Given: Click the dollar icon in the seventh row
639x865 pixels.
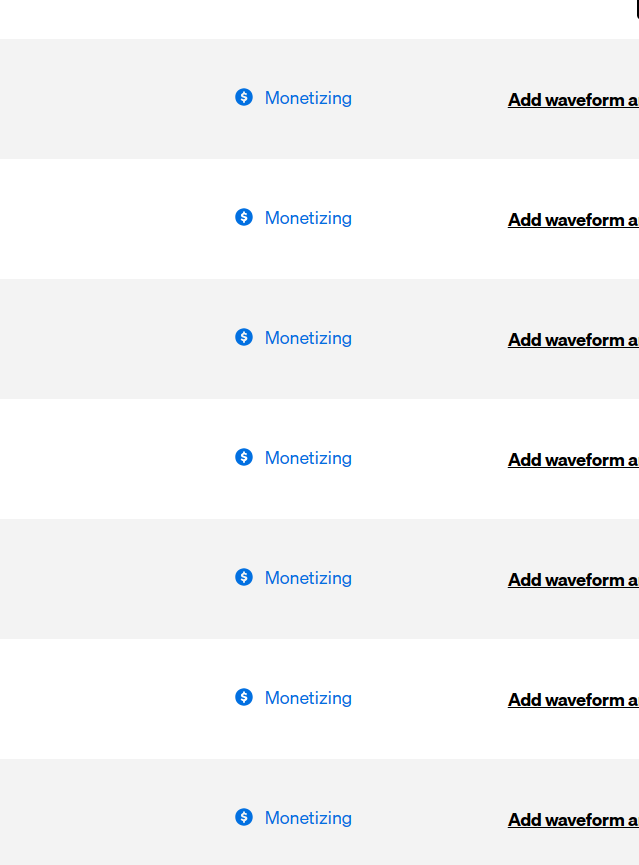Looking at the screenshot, I should pyautogui.click(x=244, y=817).
